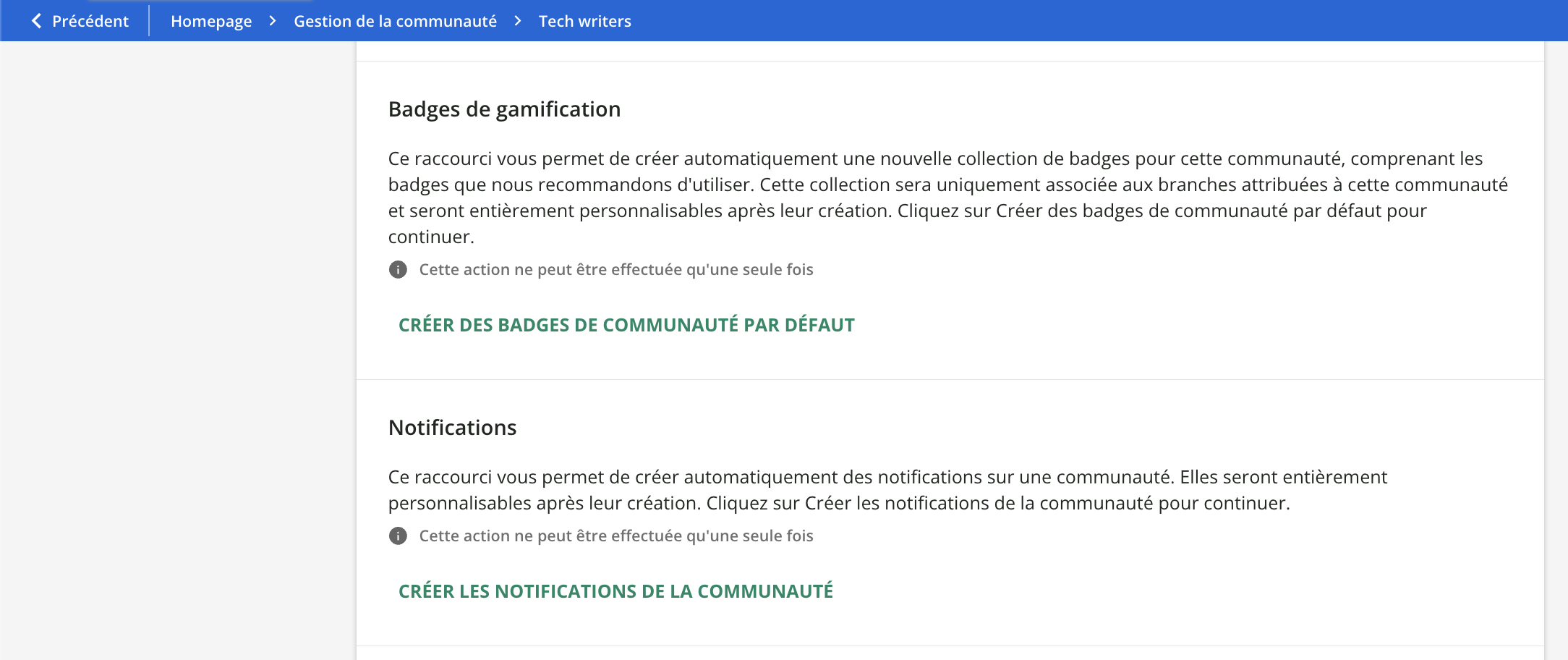
Task: Click the info icon in the Notifications section
Action: [397, 536]
